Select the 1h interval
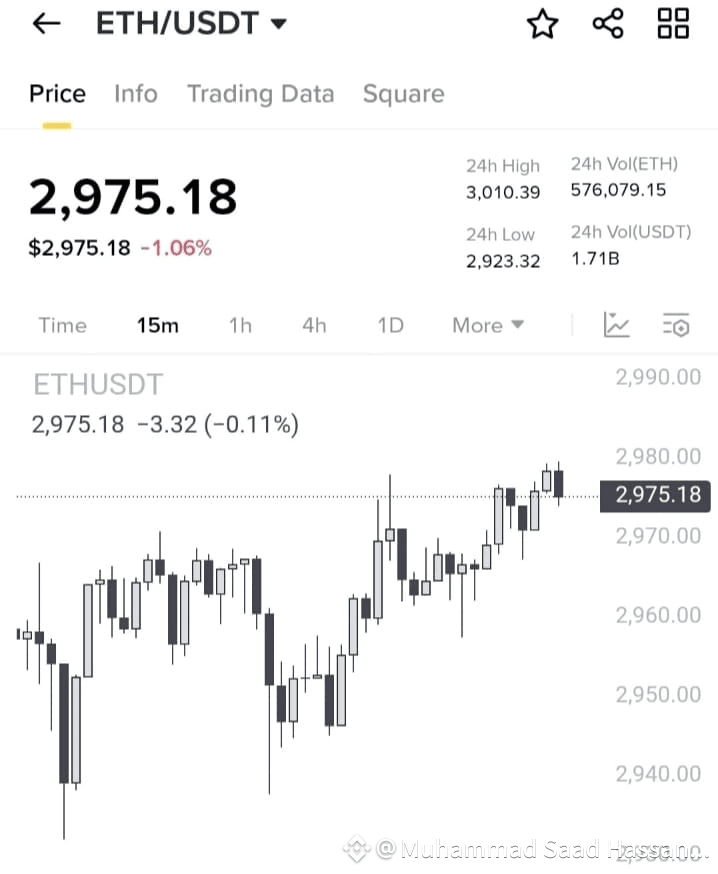The image size is (718, 874). (241, 325)
